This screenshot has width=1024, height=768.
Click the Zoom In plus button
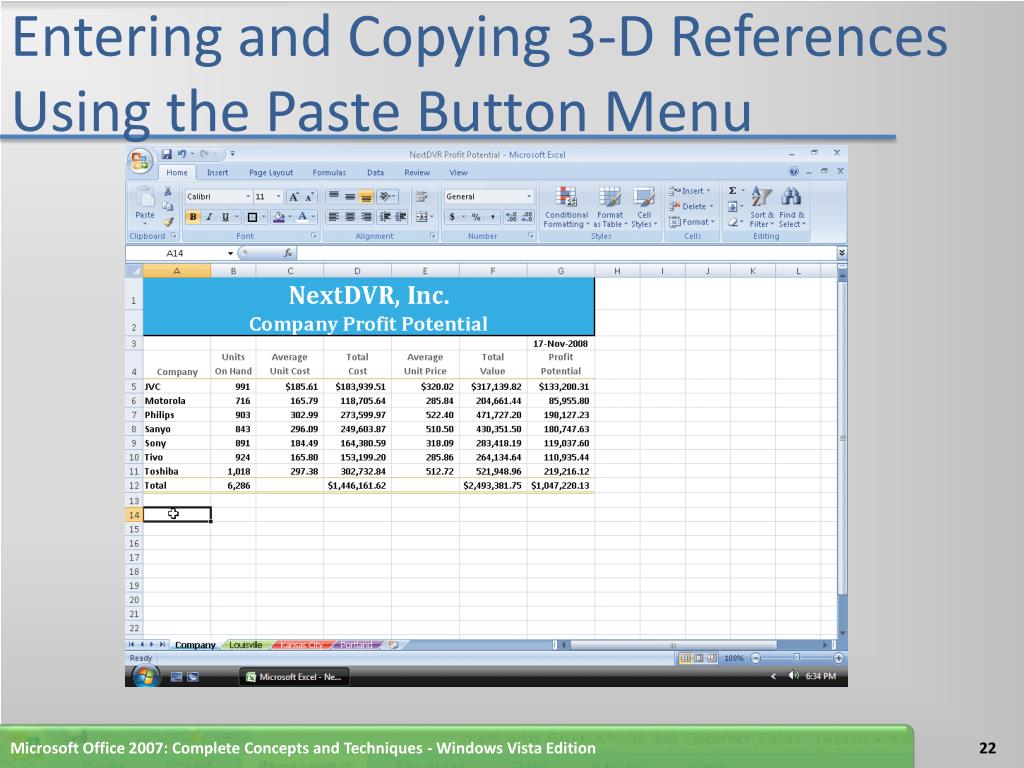pos(839,658)
